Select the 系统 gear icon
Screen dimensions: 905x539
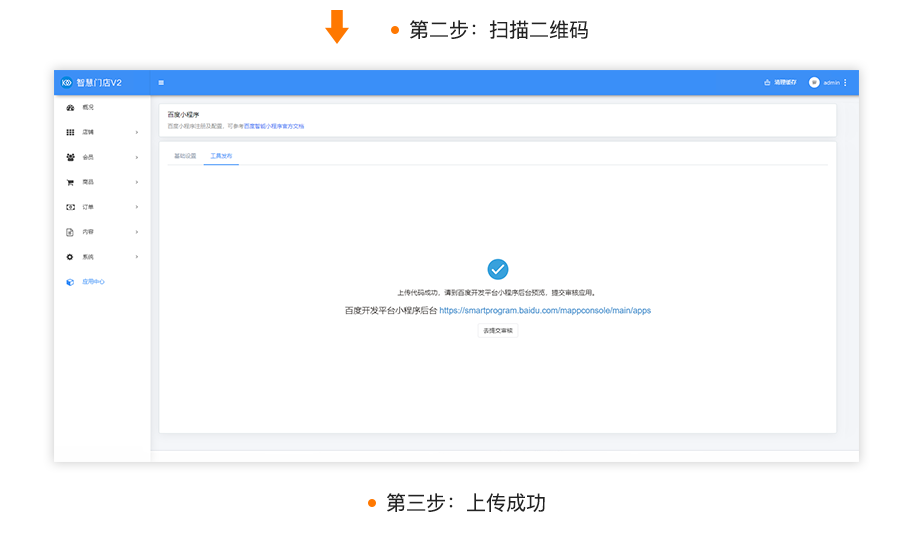click(70, 257)
